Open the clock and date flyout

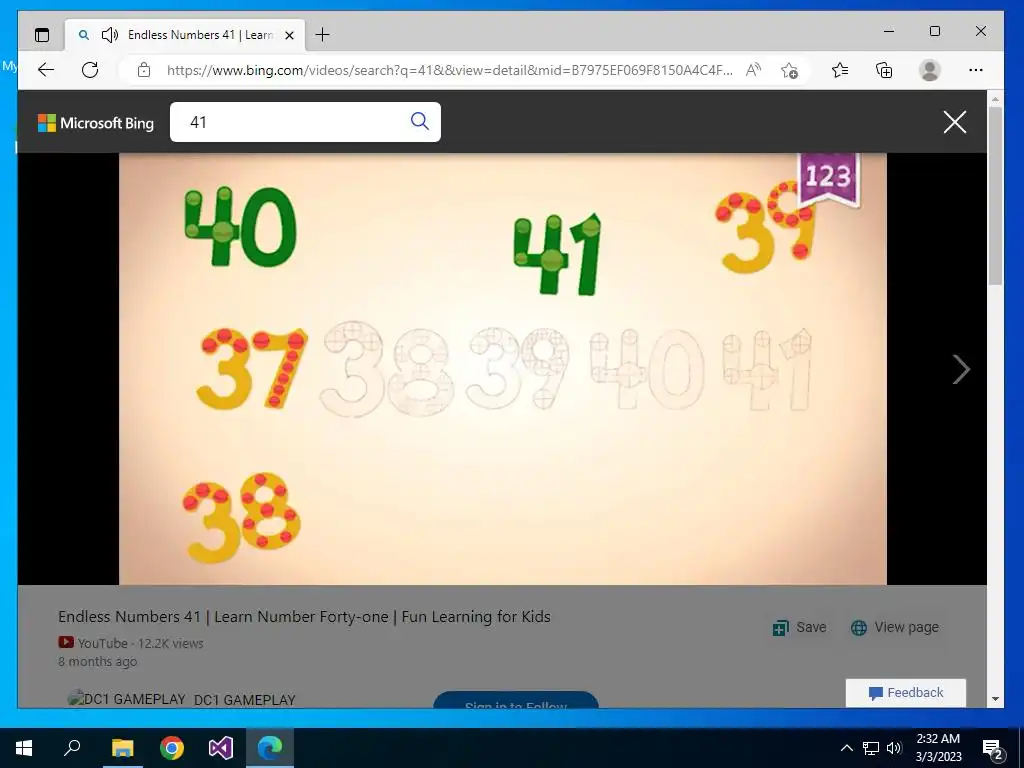(x=938, y=748)
